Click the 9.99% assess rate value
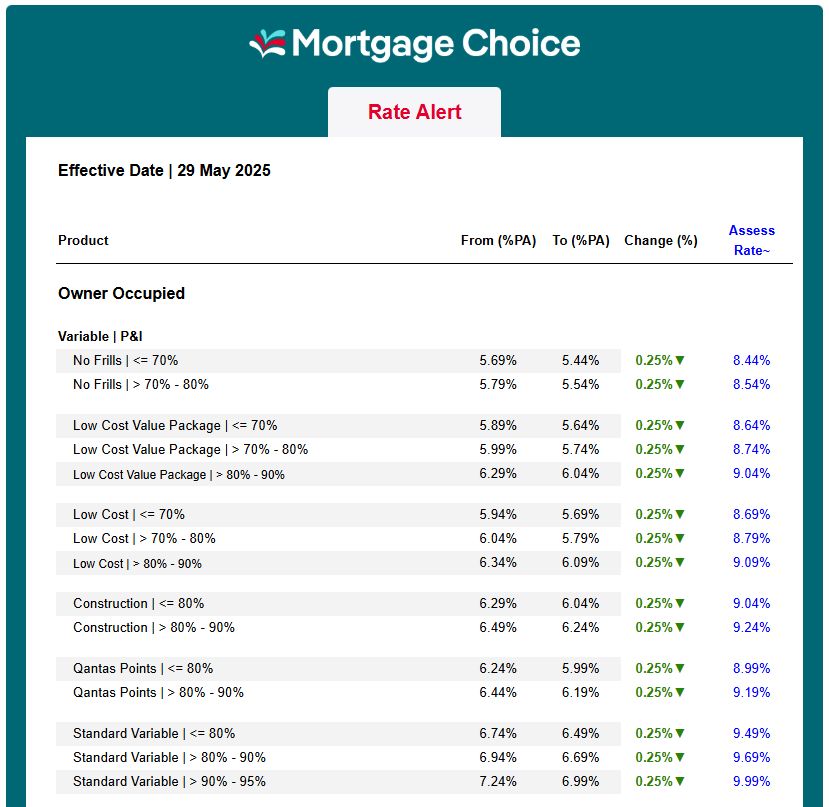Screen dimensions: 829x807 pos(751,782)
